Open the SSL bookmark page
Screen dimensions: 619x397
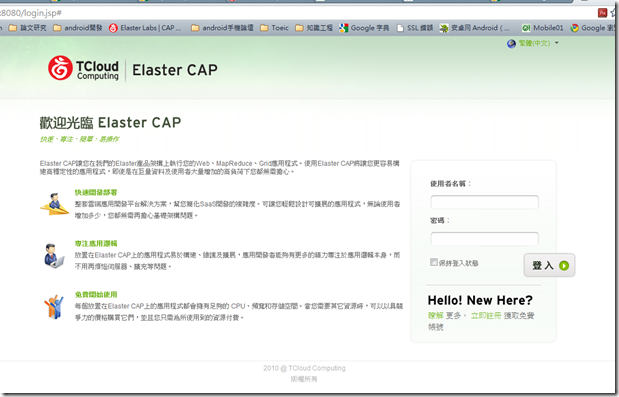click(x=415, y=28)
